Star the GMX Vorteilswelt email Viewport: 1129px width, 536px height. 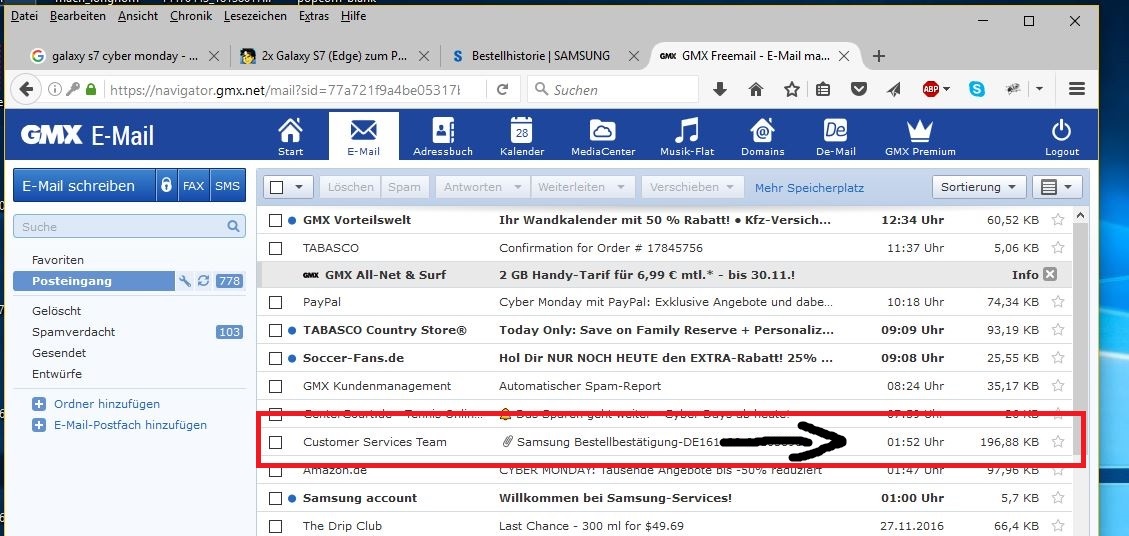tap(1058, 220)
